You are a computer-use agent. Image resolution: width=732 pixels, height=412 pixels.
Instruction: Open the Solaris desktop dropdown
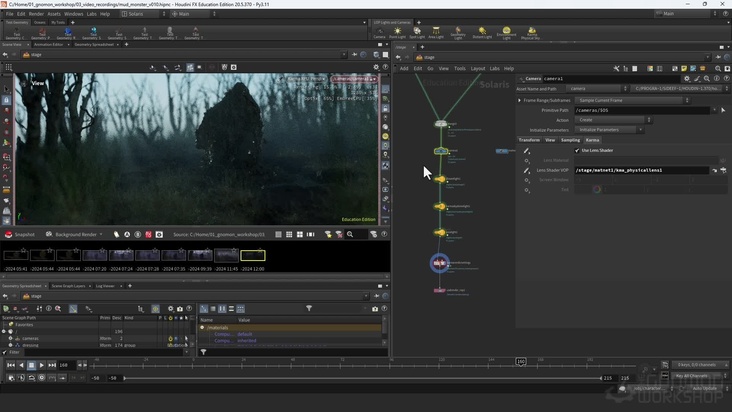pos(143,14)
